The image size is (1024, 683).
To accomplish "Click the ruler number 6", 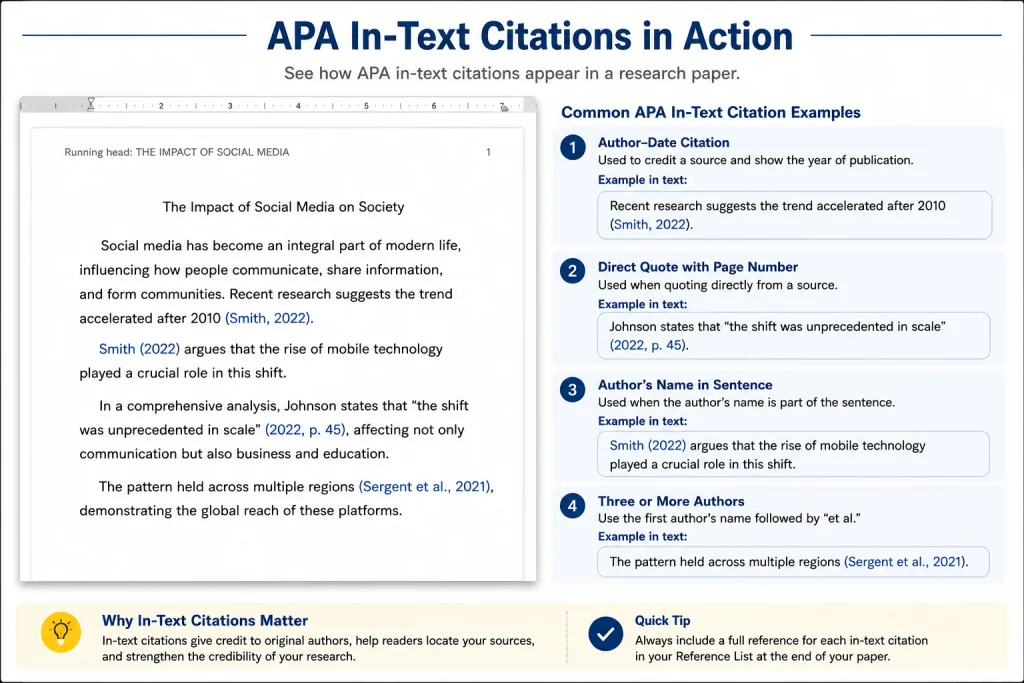I will coord(434,106).
